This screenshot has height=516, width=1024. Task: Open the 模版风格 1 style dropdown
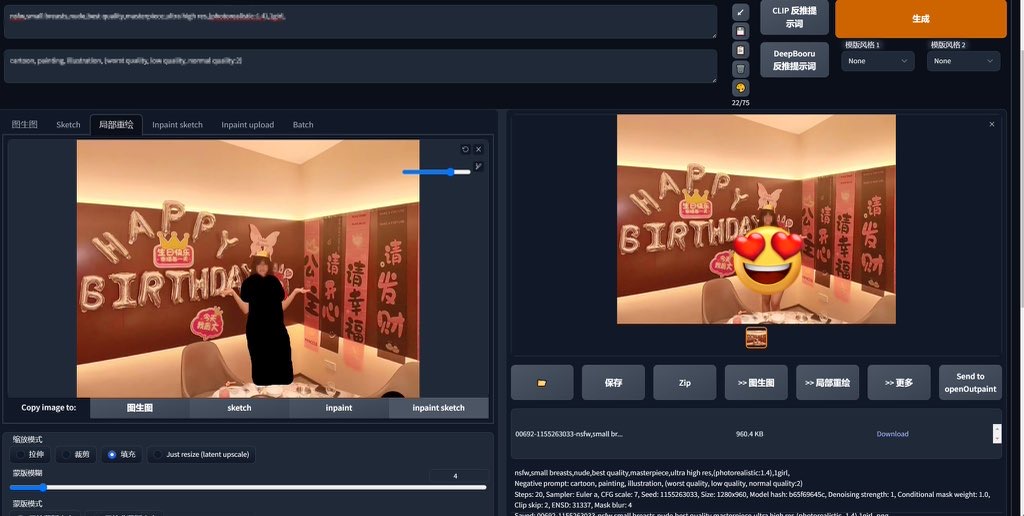pos(878,61)
